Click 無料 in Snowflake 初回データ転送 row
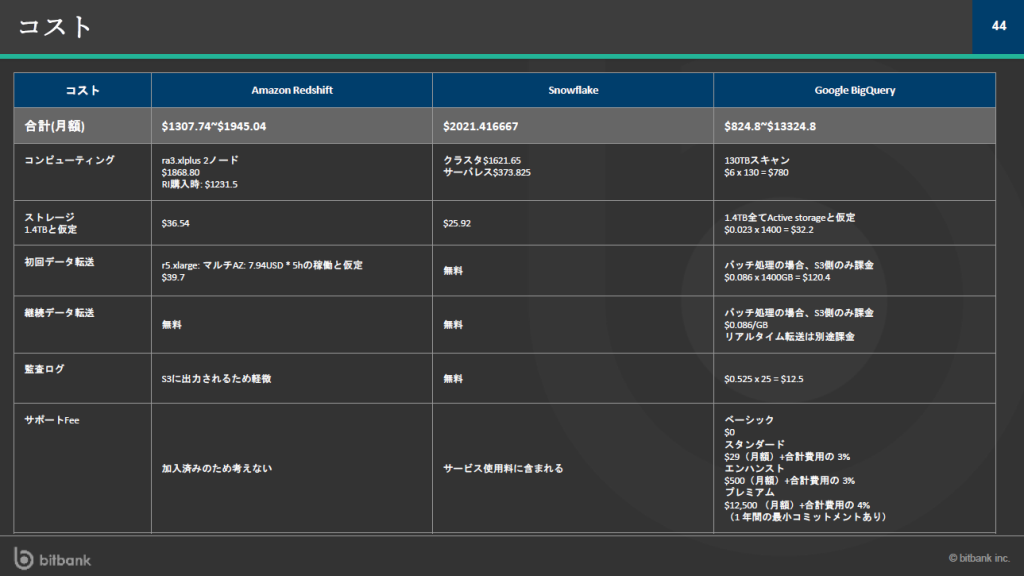1024x576 pixels. tap(453, 271)
